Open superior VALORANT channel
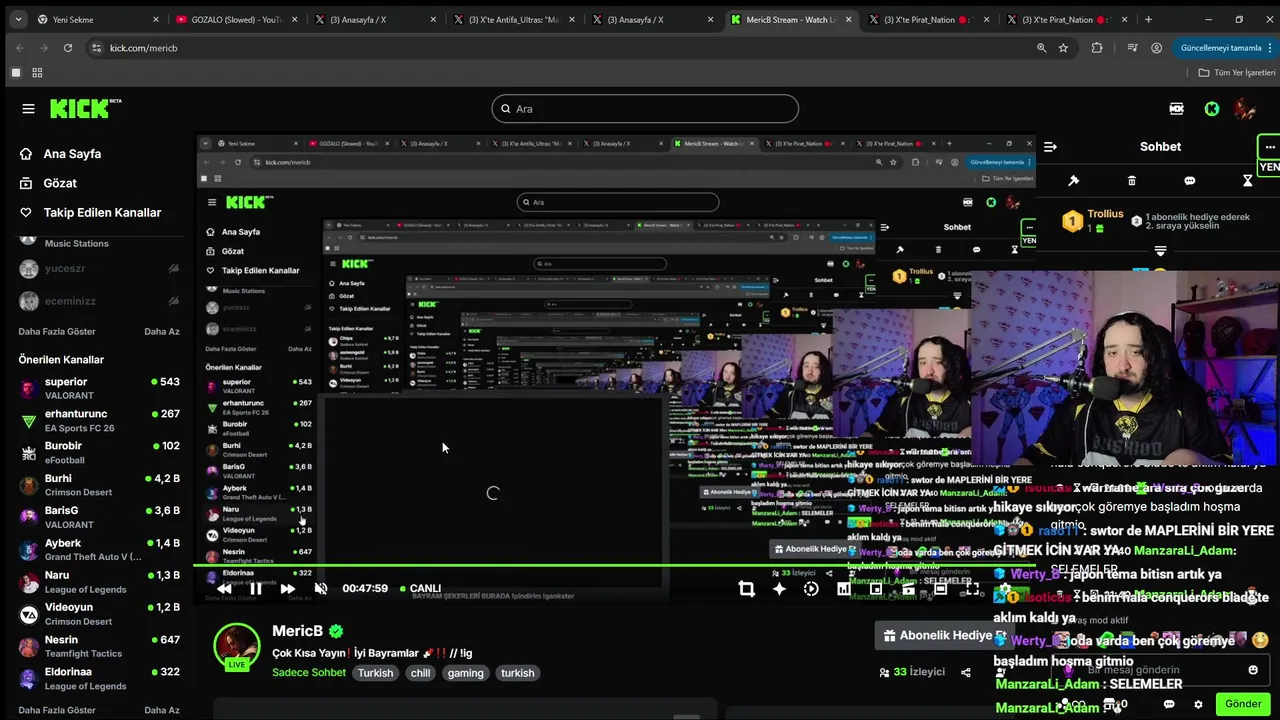Screen dimensions: 1280x720 pos(99,388)
